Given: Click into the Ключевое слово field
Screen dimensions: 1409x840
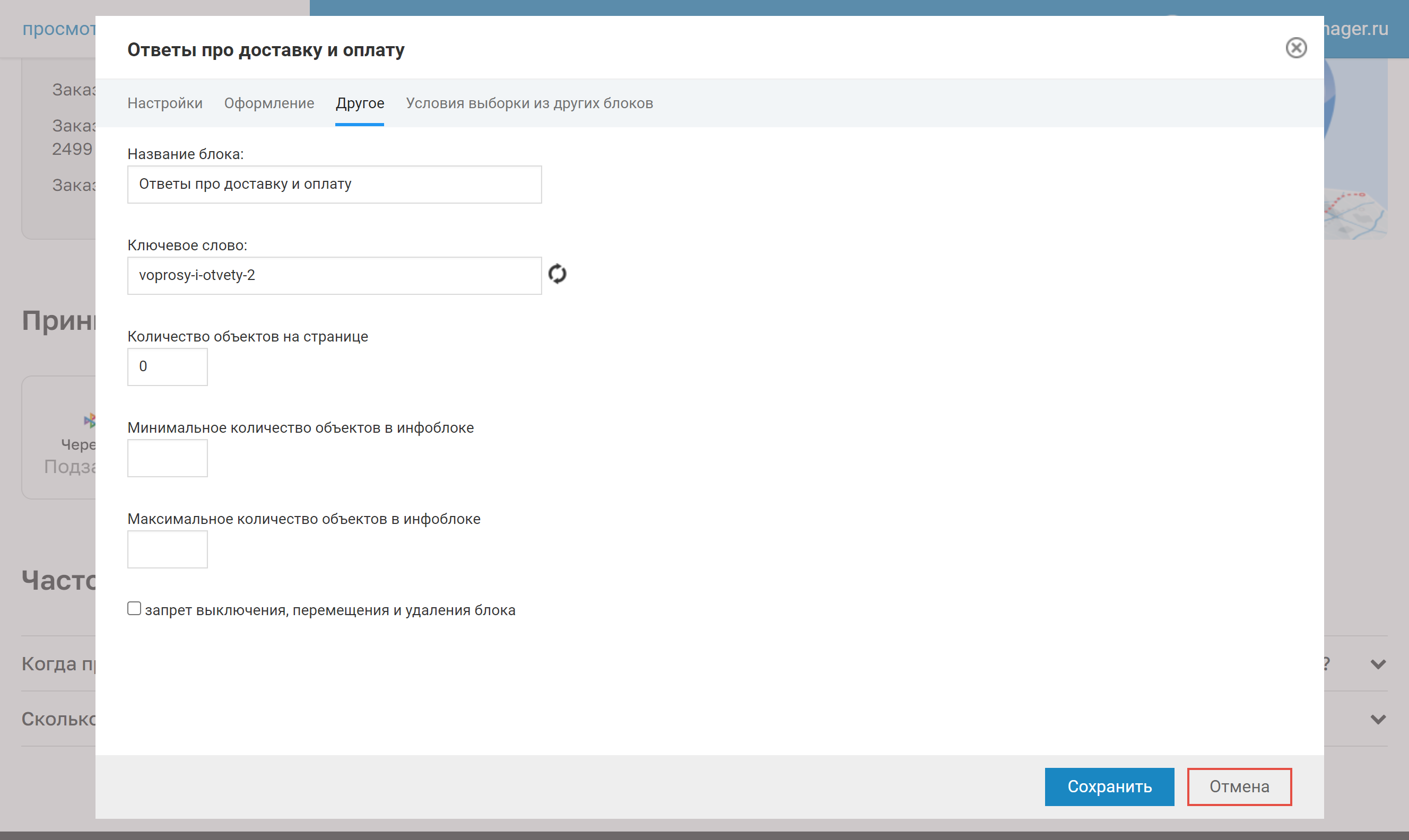Looking at the screenshot, I should pos(334,276).
